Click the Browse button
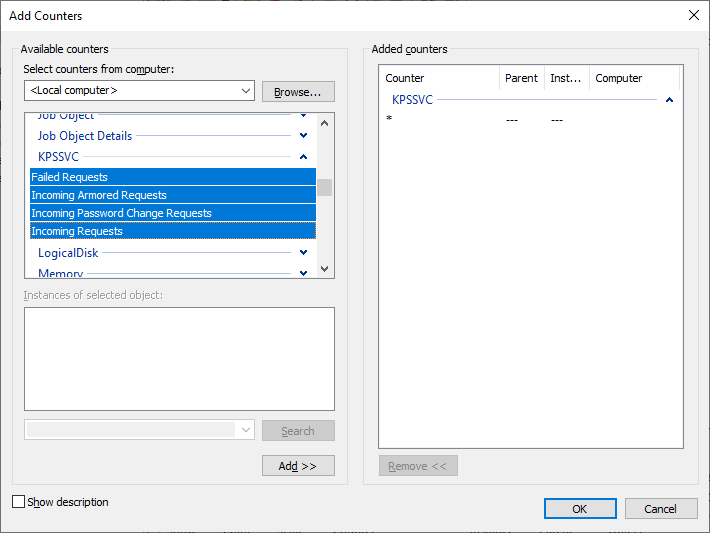The height and width of the screenshot is (533, 710). (298, 92)
